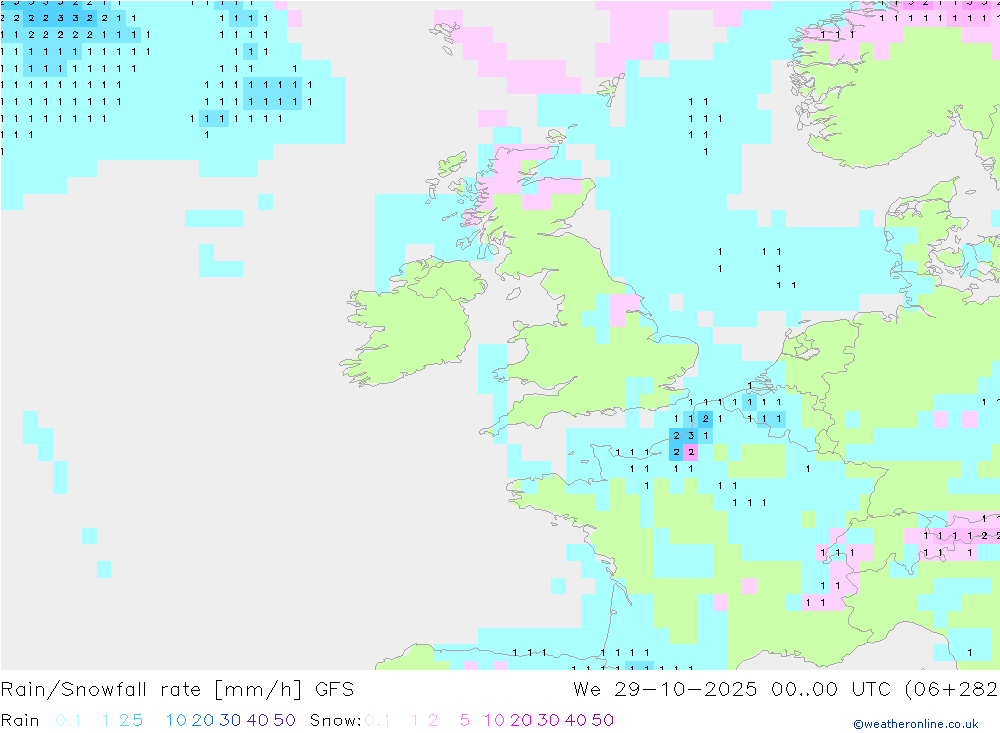The image size is (1000, 733).
Task: Pick rain legend value 30
Action: tap(230, 720)
